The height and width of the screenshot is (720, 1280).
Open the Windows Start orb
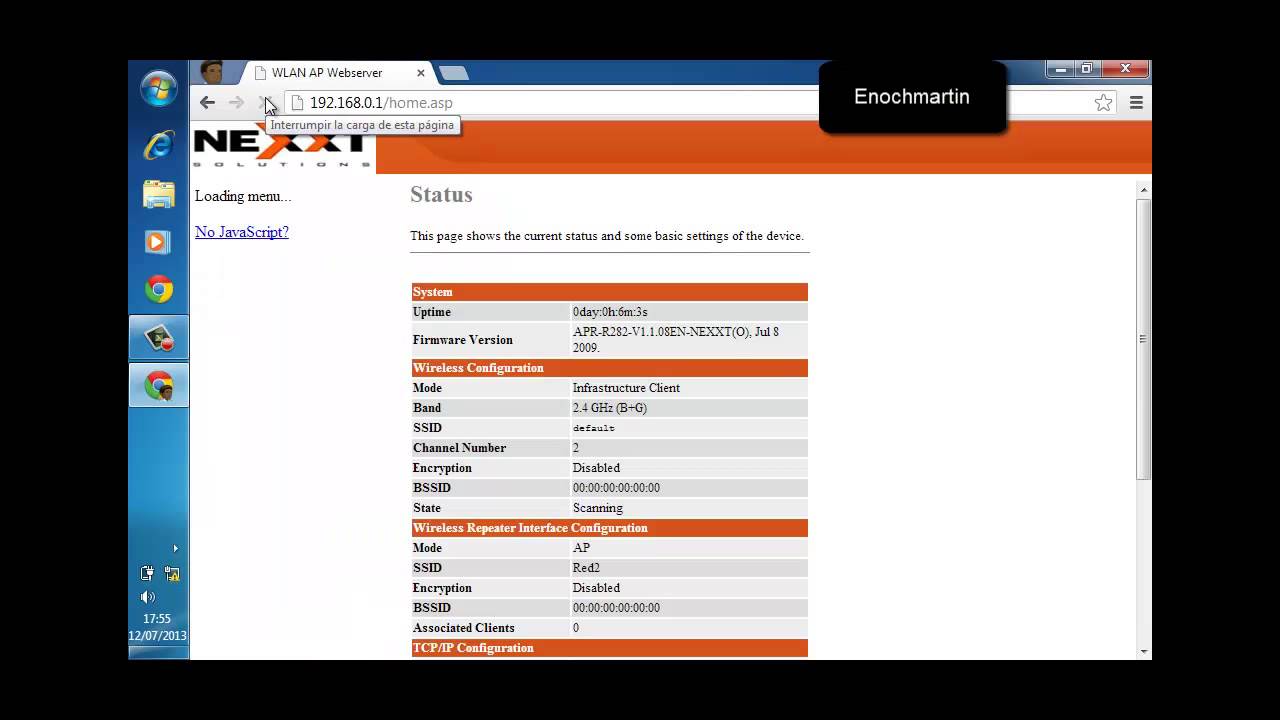[159, 89]
